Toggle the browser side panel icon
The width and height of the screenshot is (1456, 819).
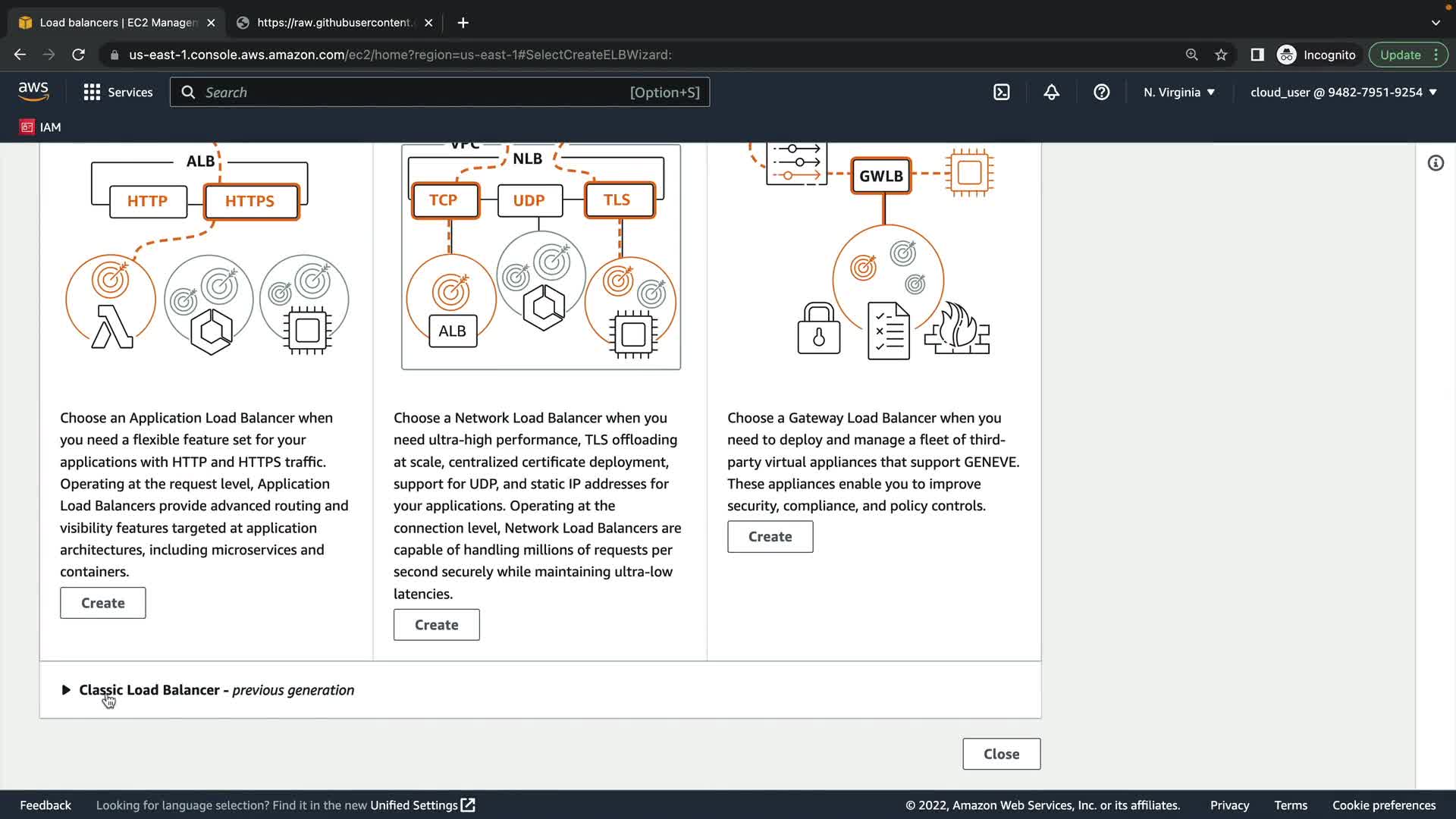pyautogui.click(x=1257, y=55)
